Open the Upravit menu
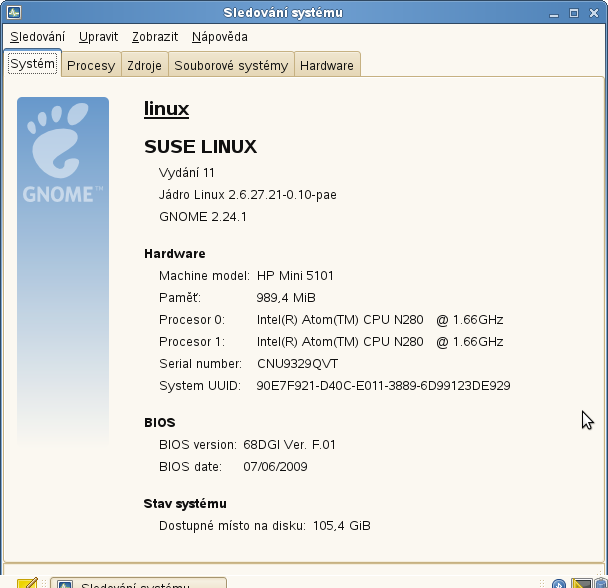Viewport: 608px width, 588px height. click(x=98, y=37)
